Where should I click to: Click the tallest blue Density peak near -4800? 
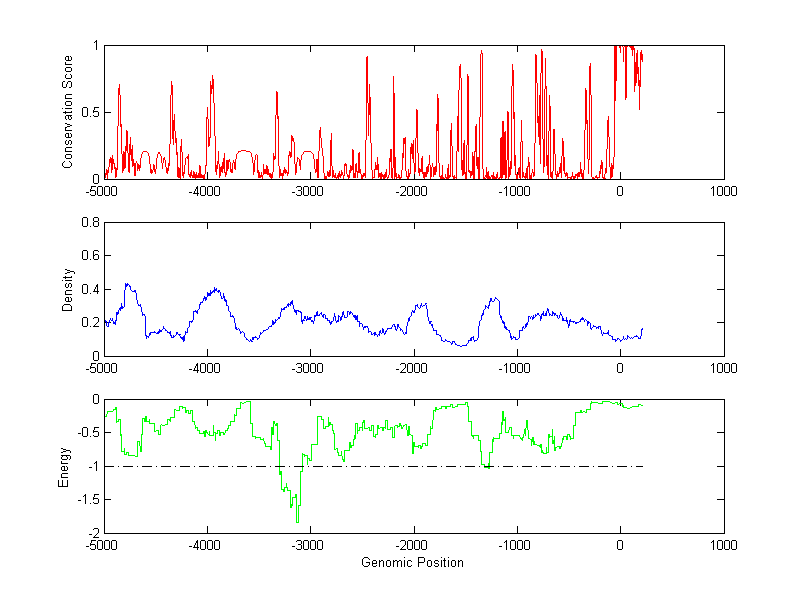127,285
